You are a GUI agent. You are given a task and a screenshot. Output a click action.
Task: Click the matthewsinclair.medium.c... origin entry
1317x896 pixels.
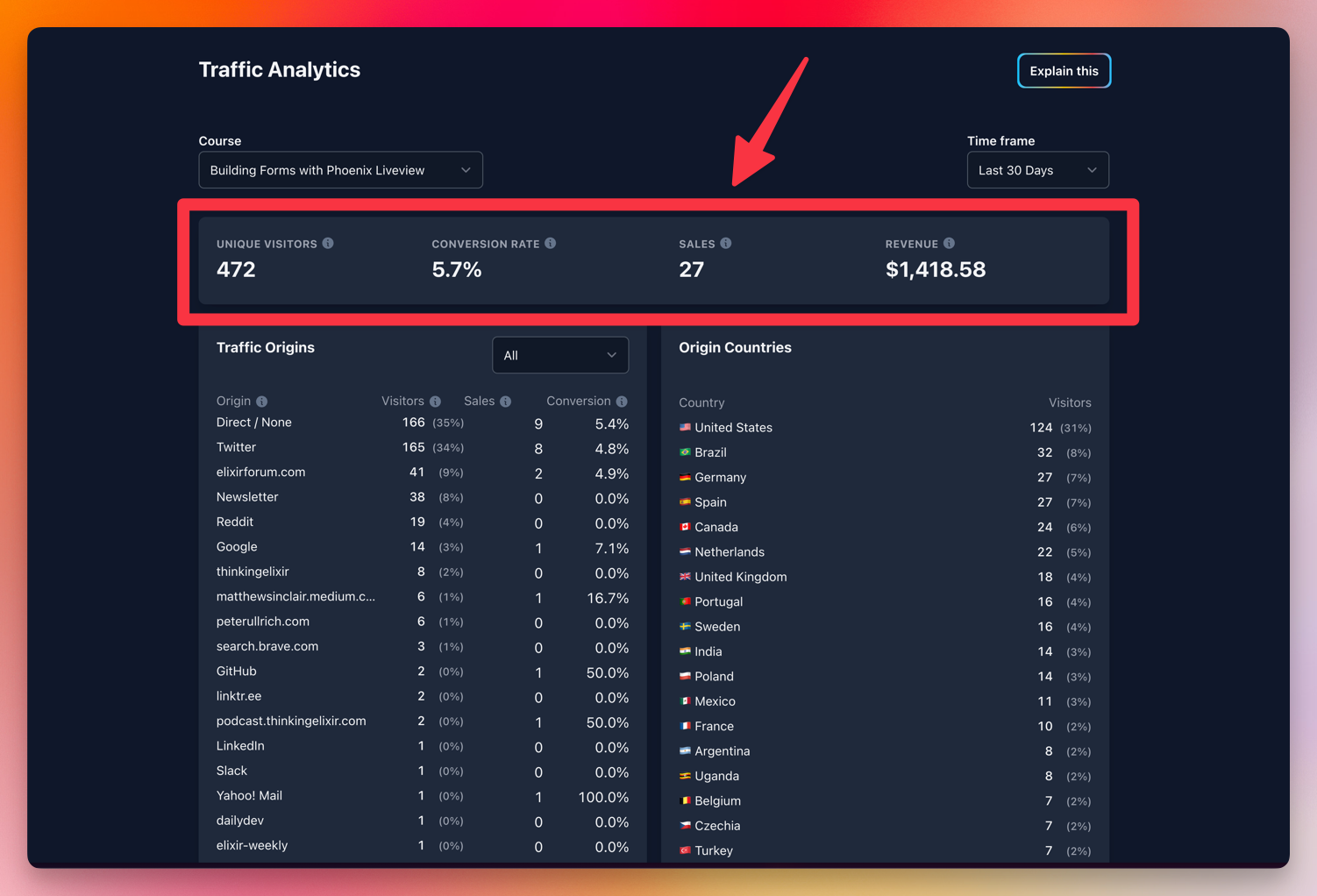click(295, 597)
